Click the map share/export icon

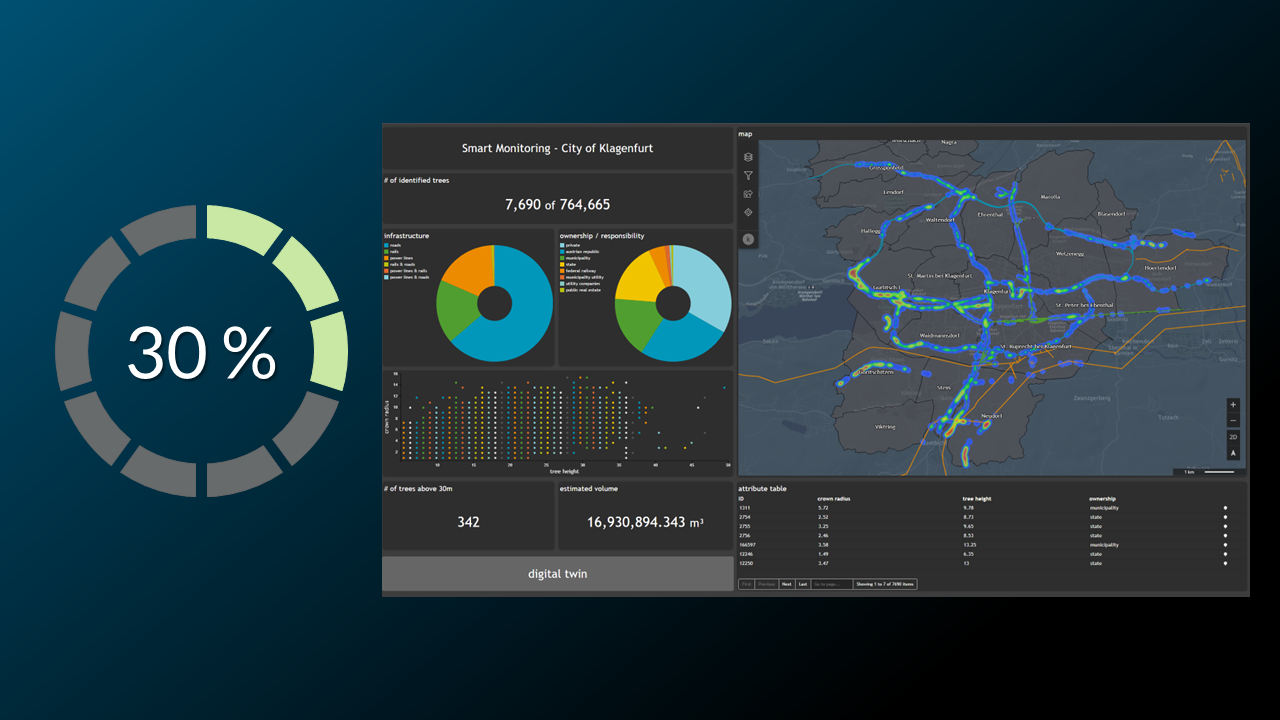point(748,194)
